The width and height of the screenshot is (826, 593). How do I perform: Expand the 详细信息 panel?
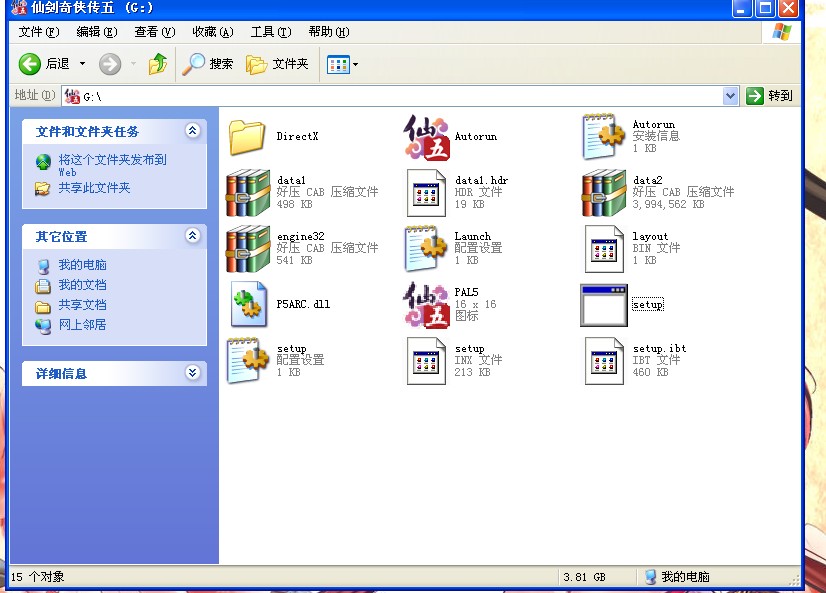(x=192, y=372)
